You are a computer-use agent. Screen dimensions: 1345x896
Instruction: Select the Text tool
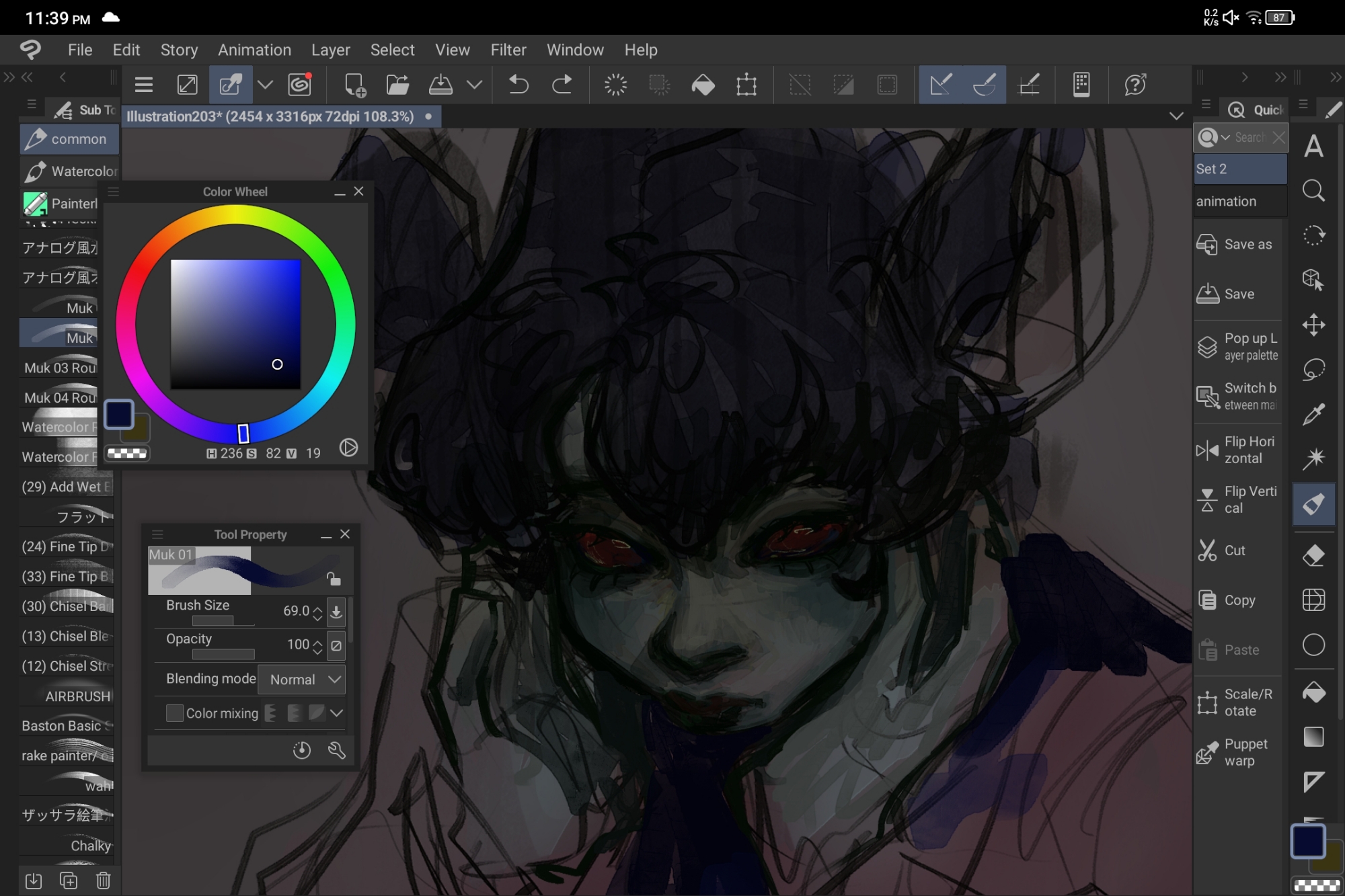point(1313,147)
